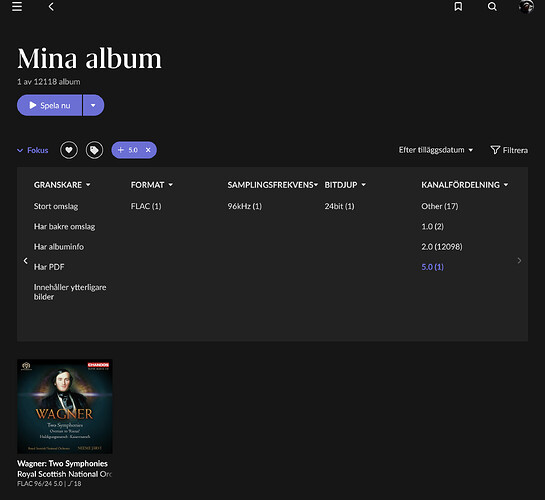Open the hamburger navigation menu
The image size is (545, 500).
point(17,6)
